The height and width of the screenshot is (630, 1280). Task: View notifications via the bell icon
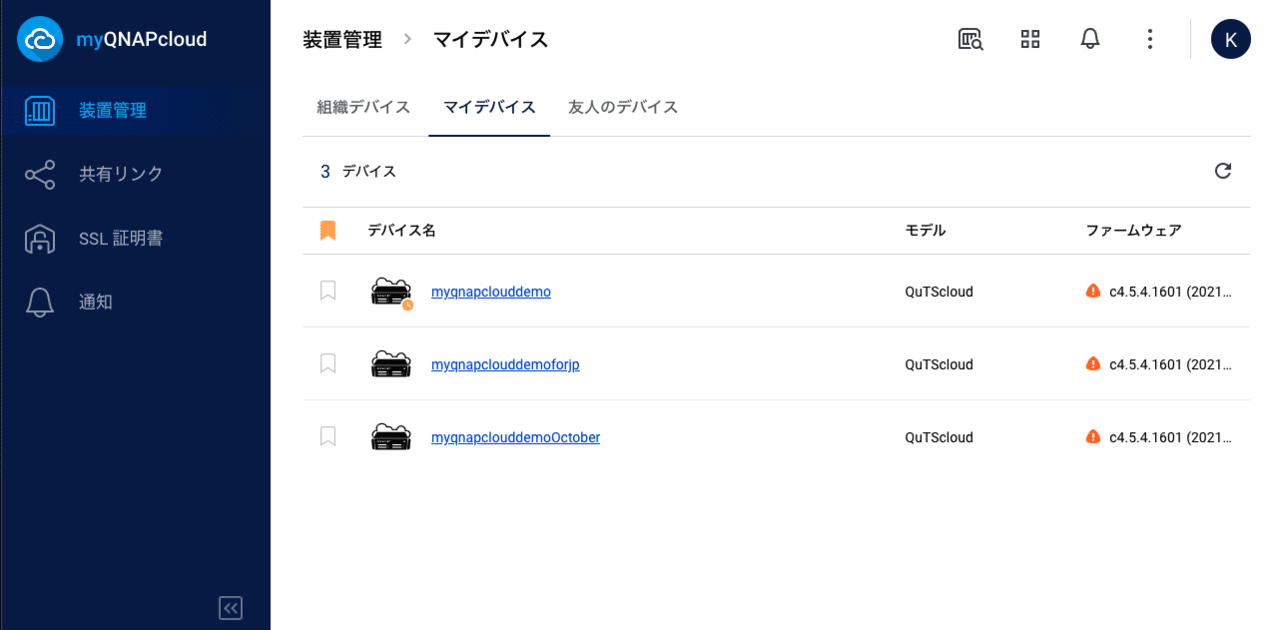(1090, 39)
